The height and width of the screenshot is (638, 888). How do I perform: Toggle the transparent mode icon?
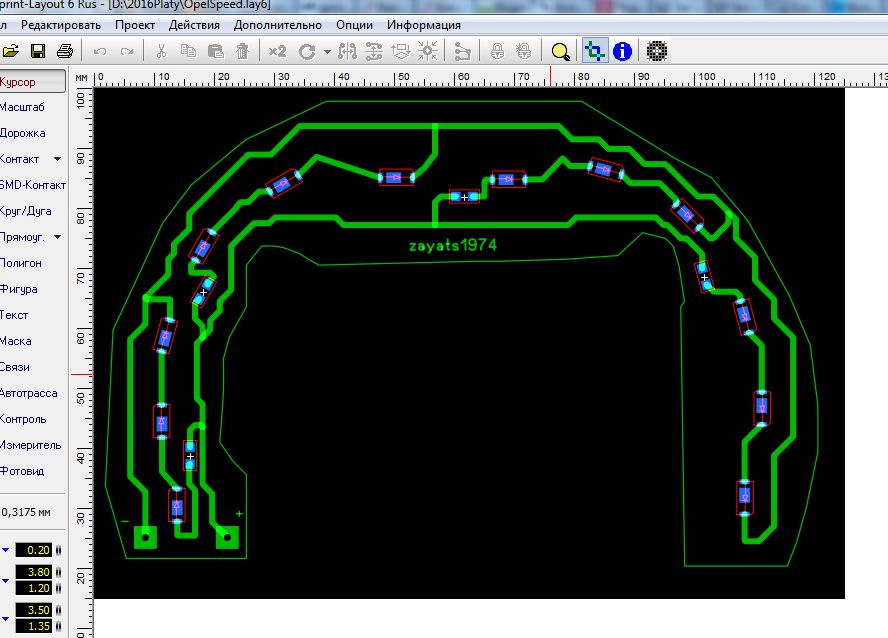click(595, 52)
